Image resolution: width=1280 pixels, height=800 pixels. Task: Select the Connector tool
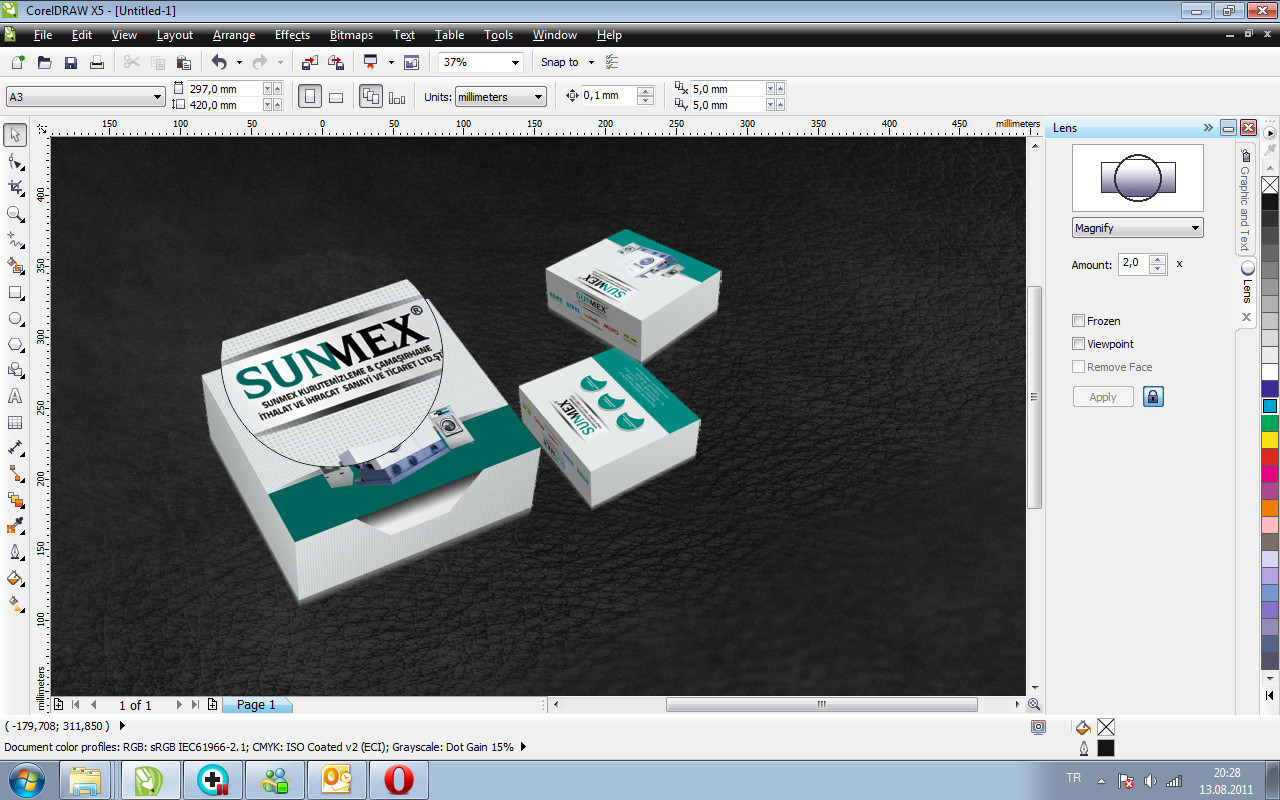15,474
